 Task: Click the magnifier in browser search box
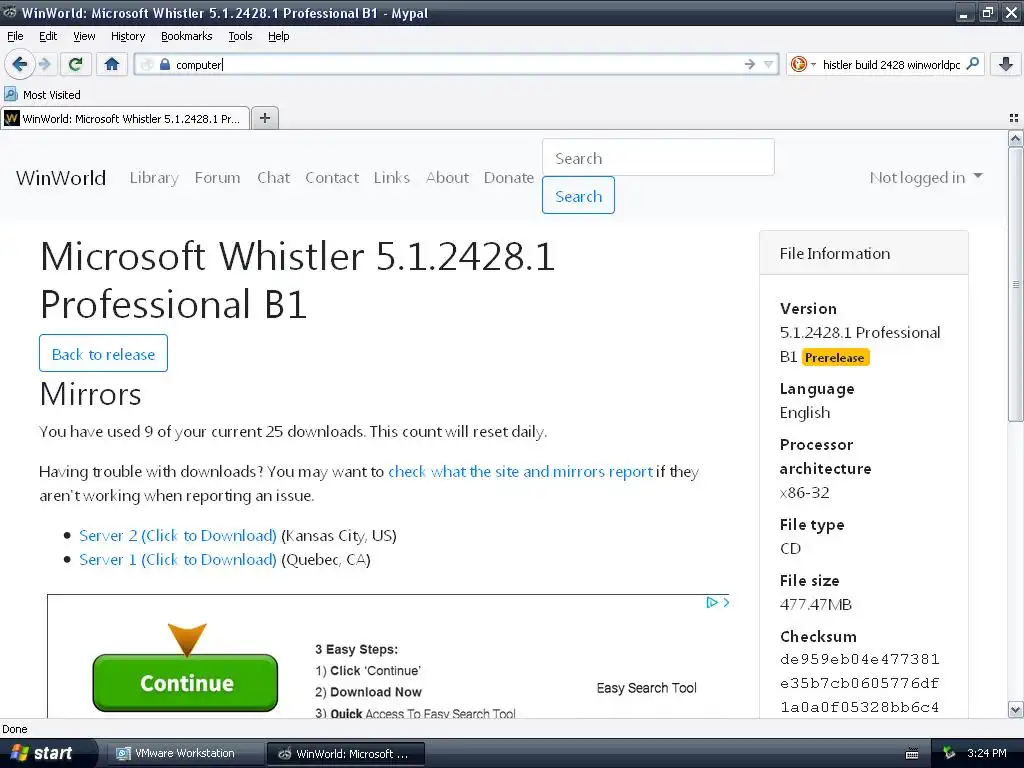click(972, 64)
